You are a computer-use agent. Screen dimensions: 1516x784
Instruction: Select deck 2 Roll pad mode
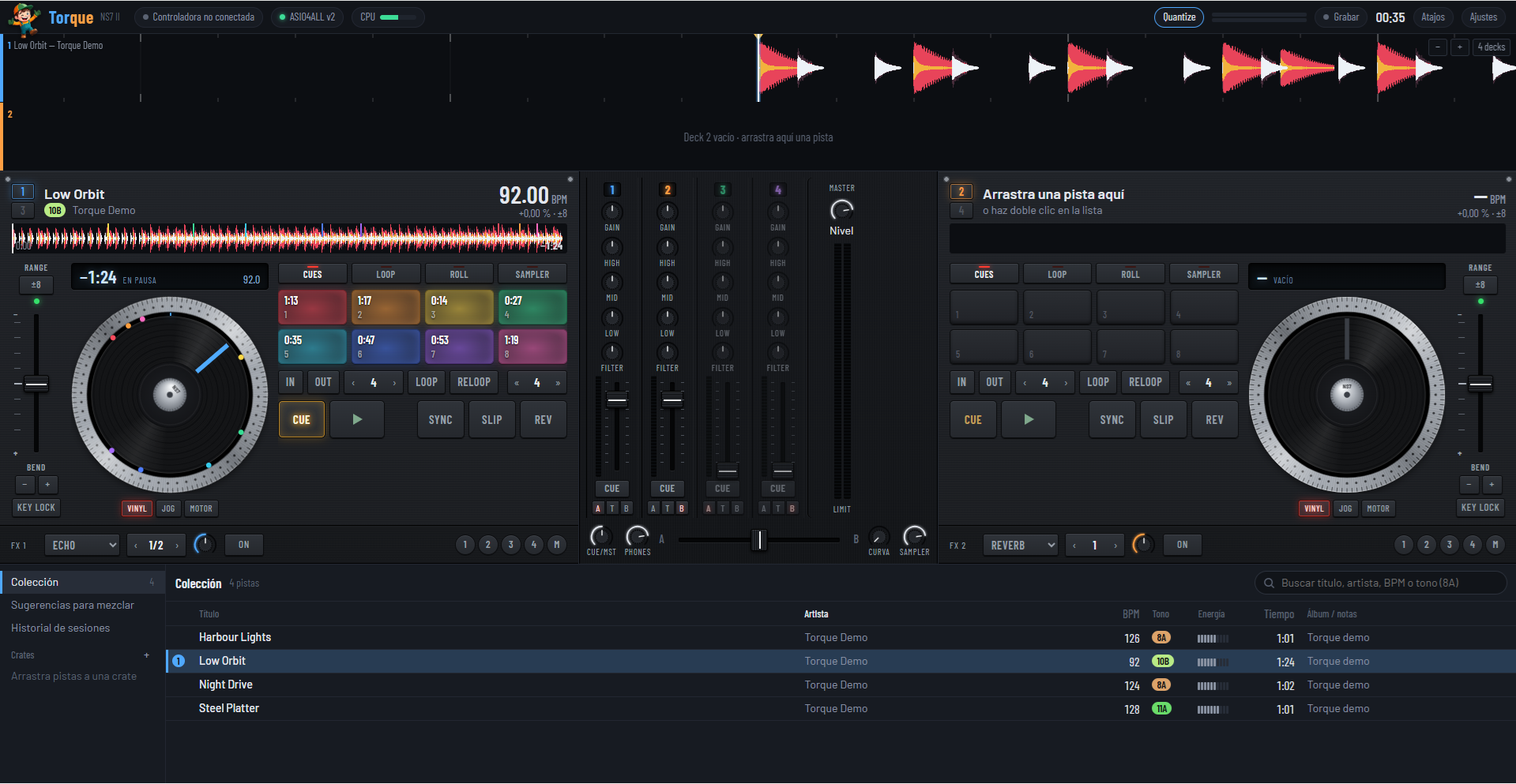point(1130,274)
